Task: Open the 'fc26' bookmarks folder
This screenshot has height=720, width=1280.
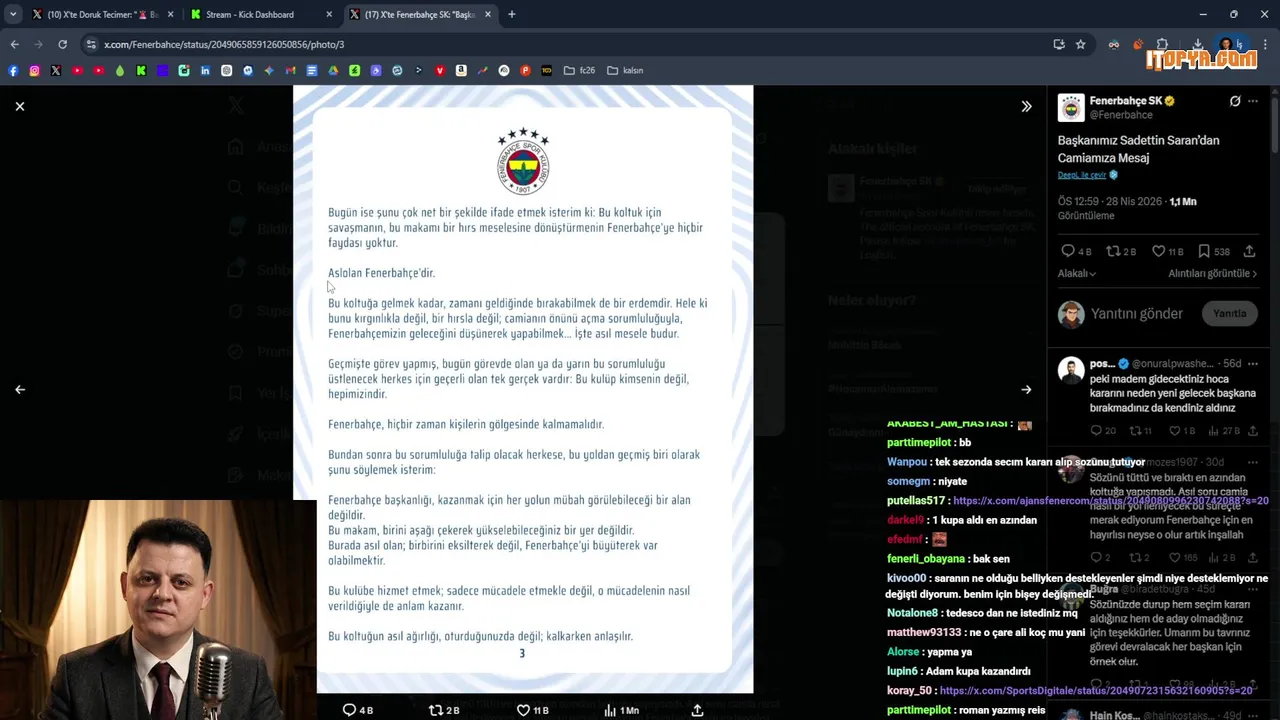Action: 580,70
